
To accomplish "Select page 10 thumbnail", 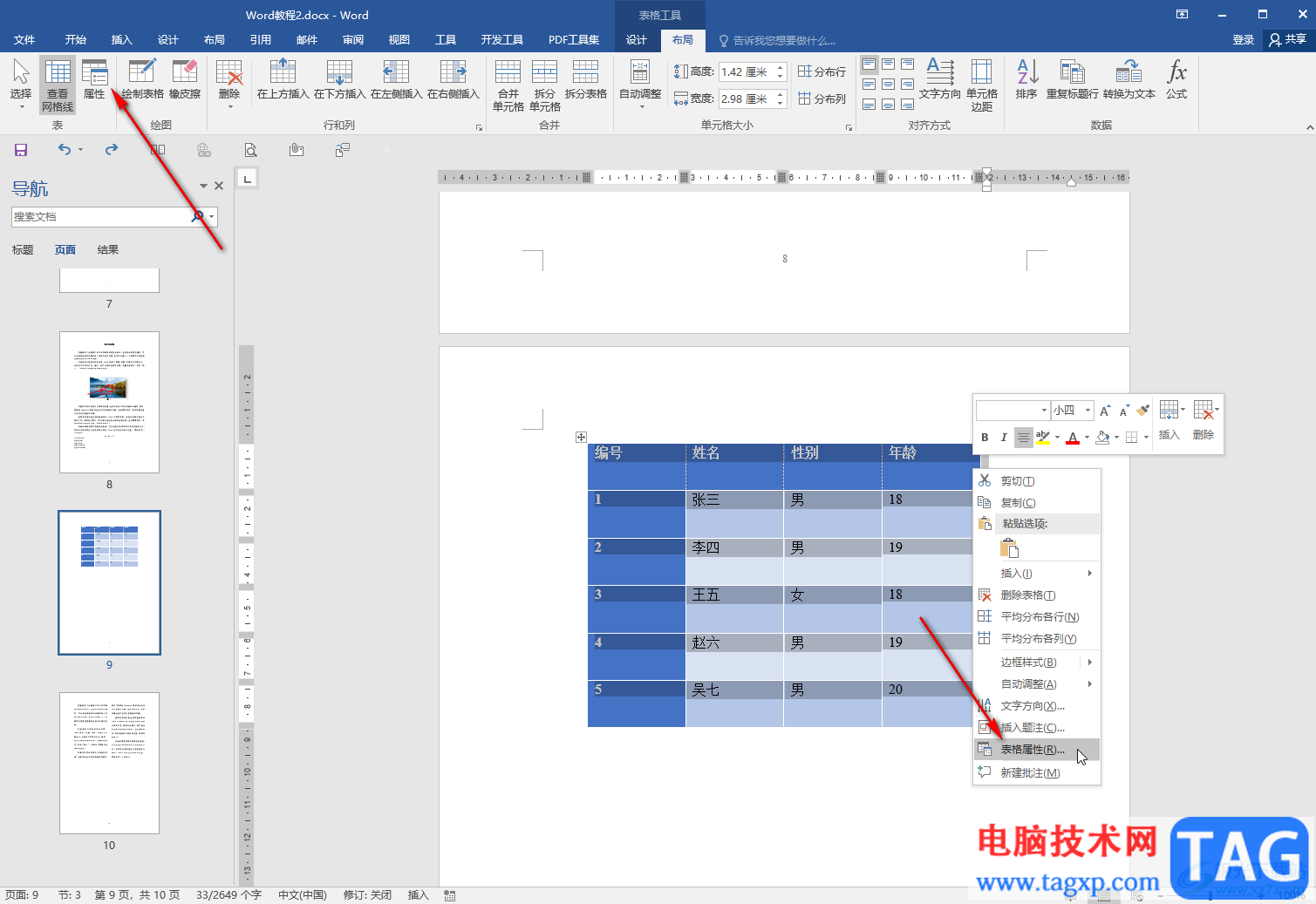I will pos(109,763).
